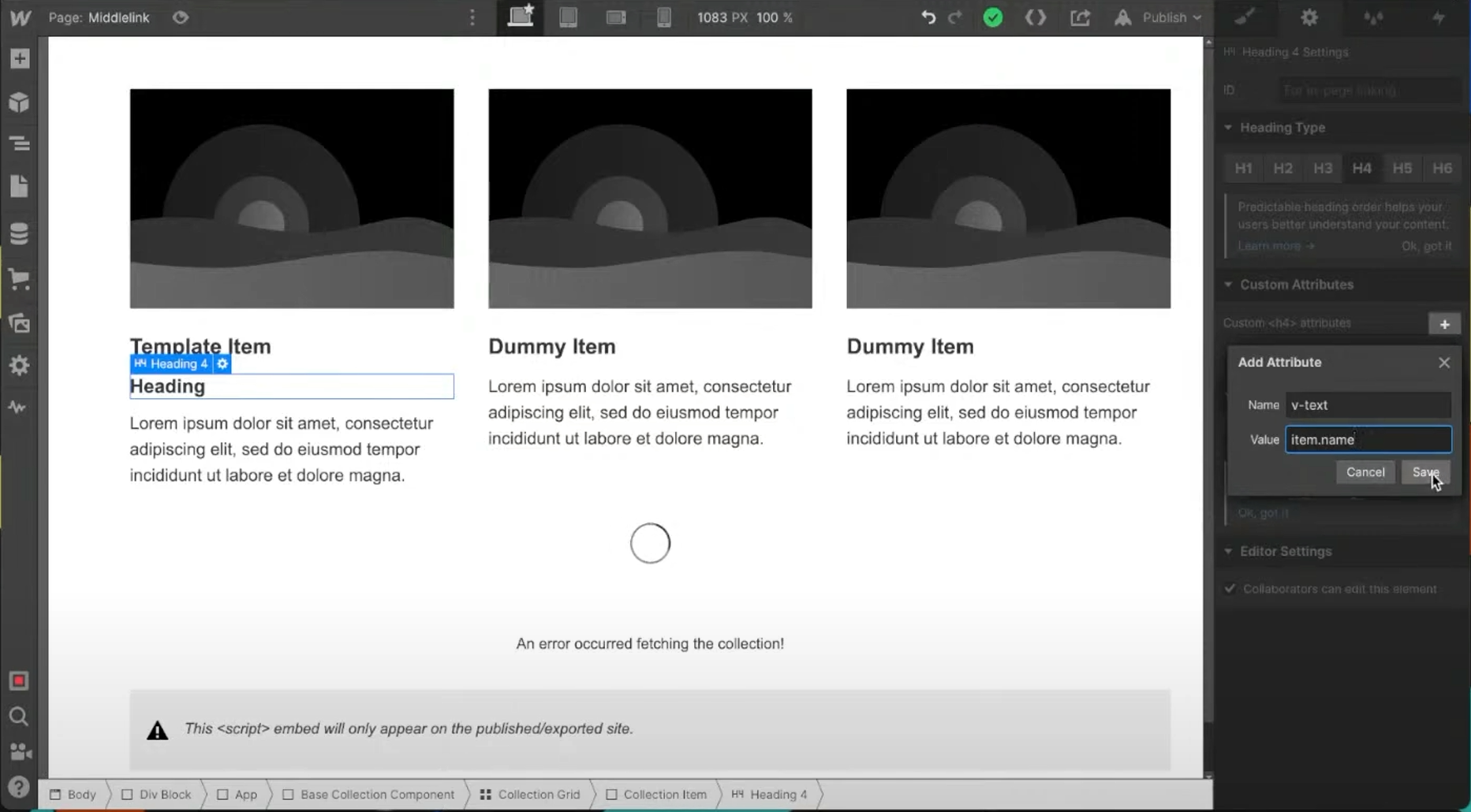Open the Help question mark icon
The height and width of the screenshot is (812, 1471).
(19, 787)
